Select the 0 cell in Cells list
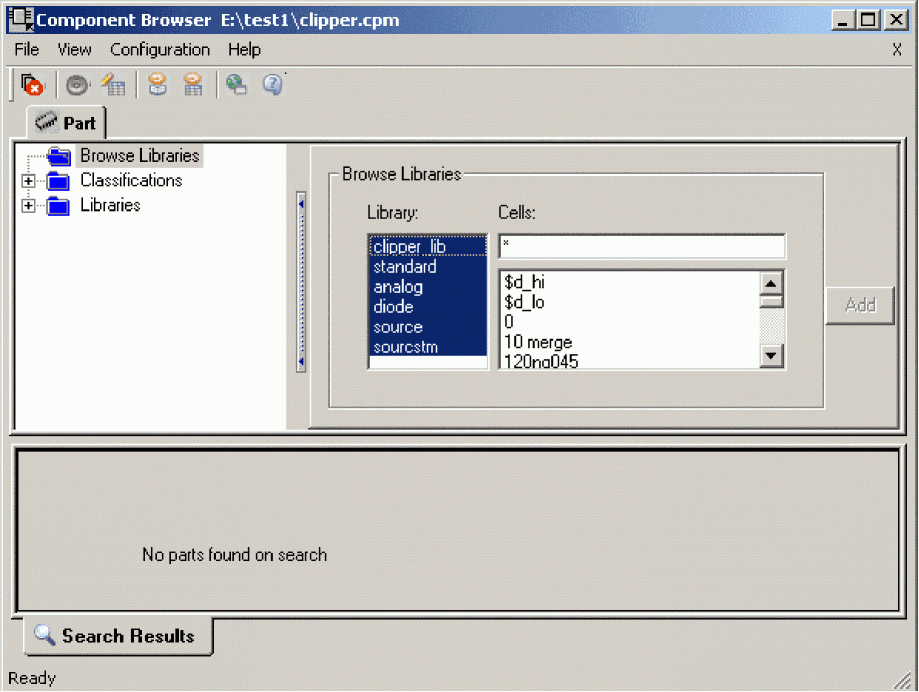The image size is (919, 692). (630, 322)
